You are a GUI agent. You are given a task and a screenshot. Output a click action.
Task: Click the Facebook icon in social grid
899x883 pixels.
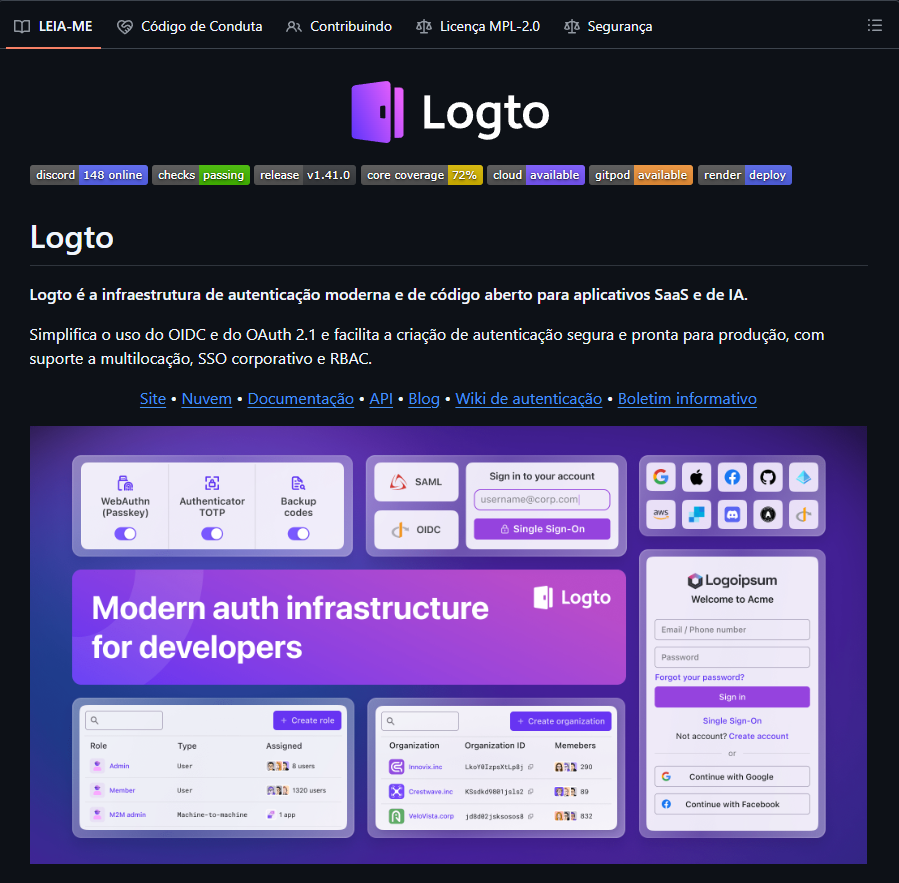click(x=732, y=477)
